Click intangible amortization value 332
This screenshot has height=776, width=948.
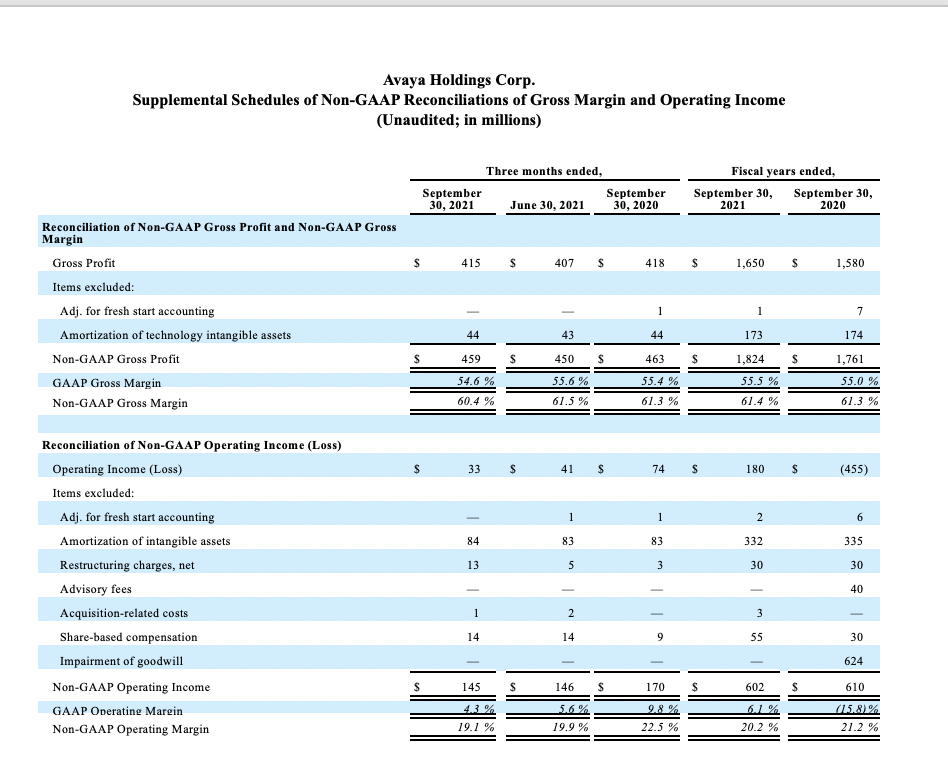[753, 541]
